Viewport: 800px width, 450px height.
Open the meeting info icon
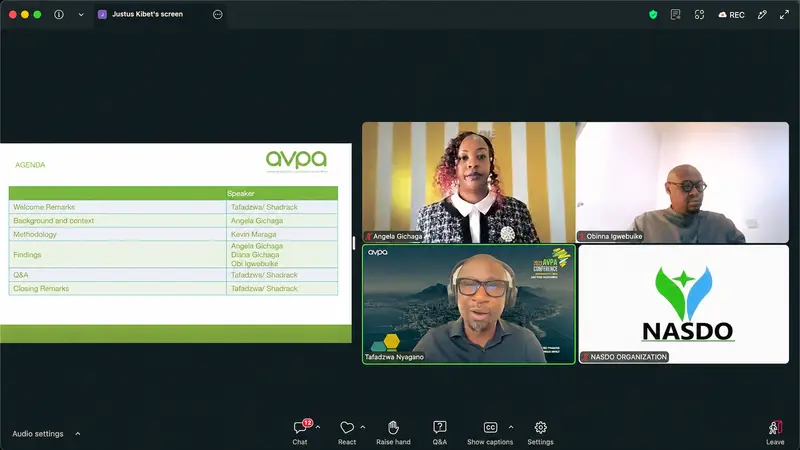(x=59, y=14)
